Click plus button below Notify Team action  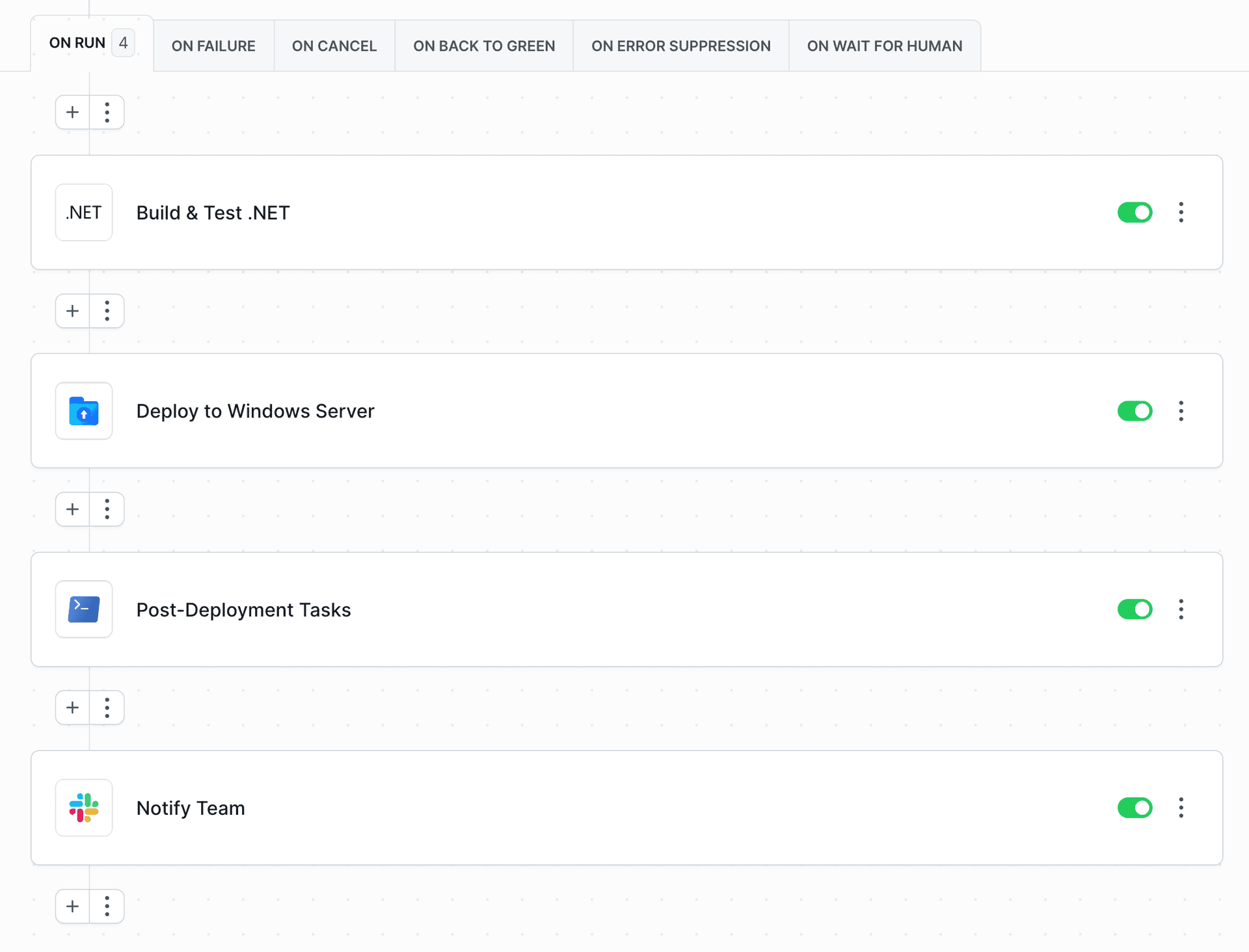[73, 906]
